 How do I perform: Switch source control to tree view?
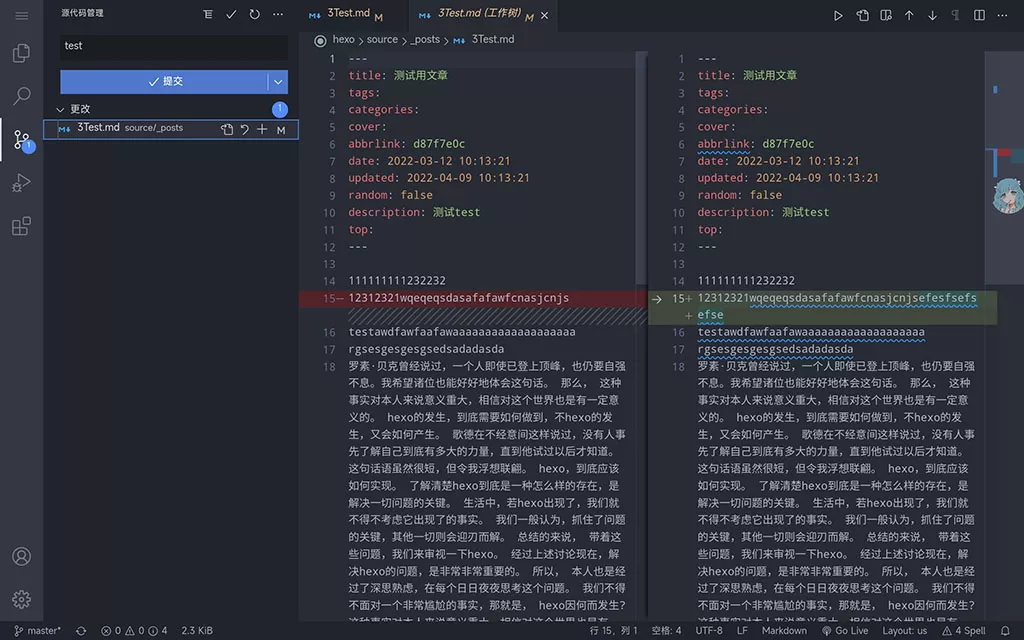208,14
